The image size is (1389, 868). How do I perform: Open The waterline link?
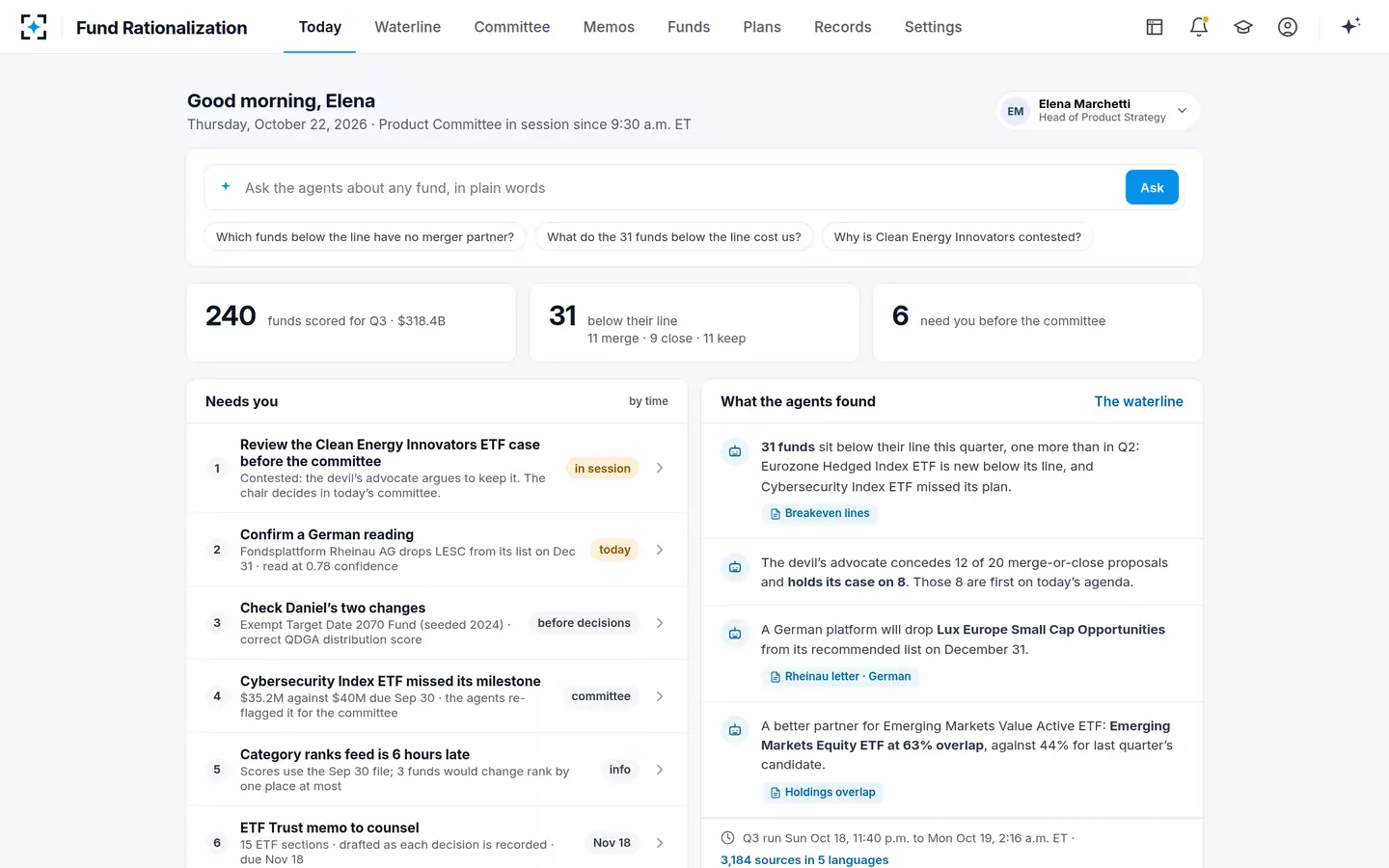[1138, 401]
